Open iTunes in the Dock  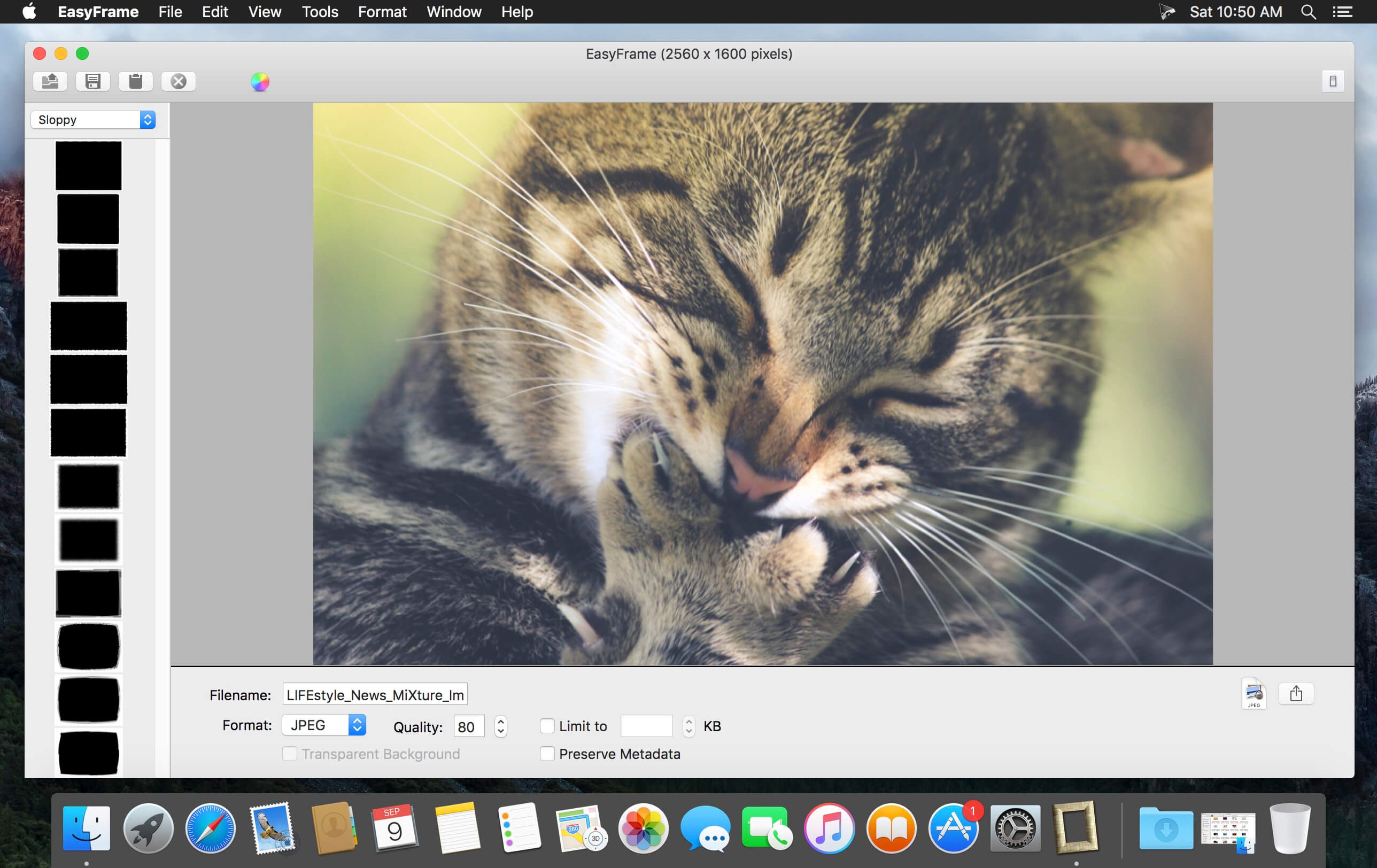[829, 827]
